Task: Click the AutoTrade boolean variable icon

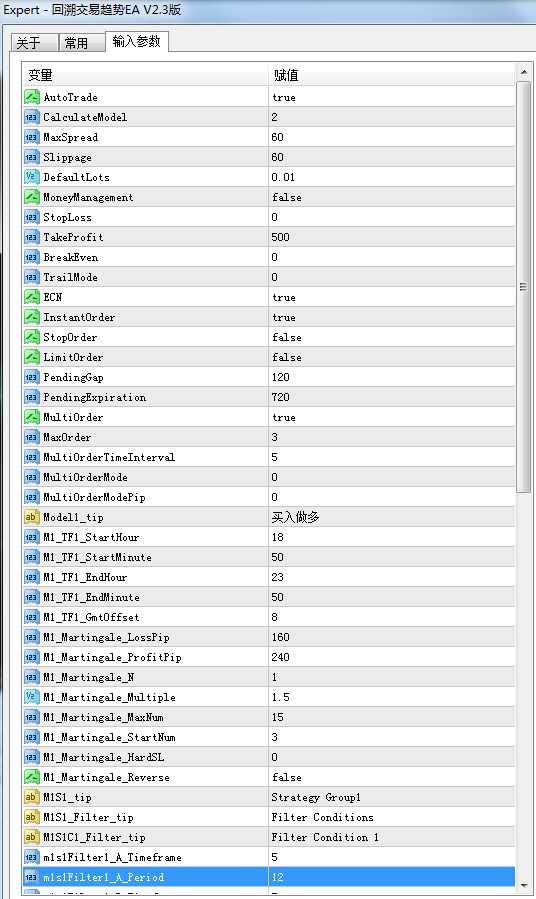Action: [x=31, y=97]
